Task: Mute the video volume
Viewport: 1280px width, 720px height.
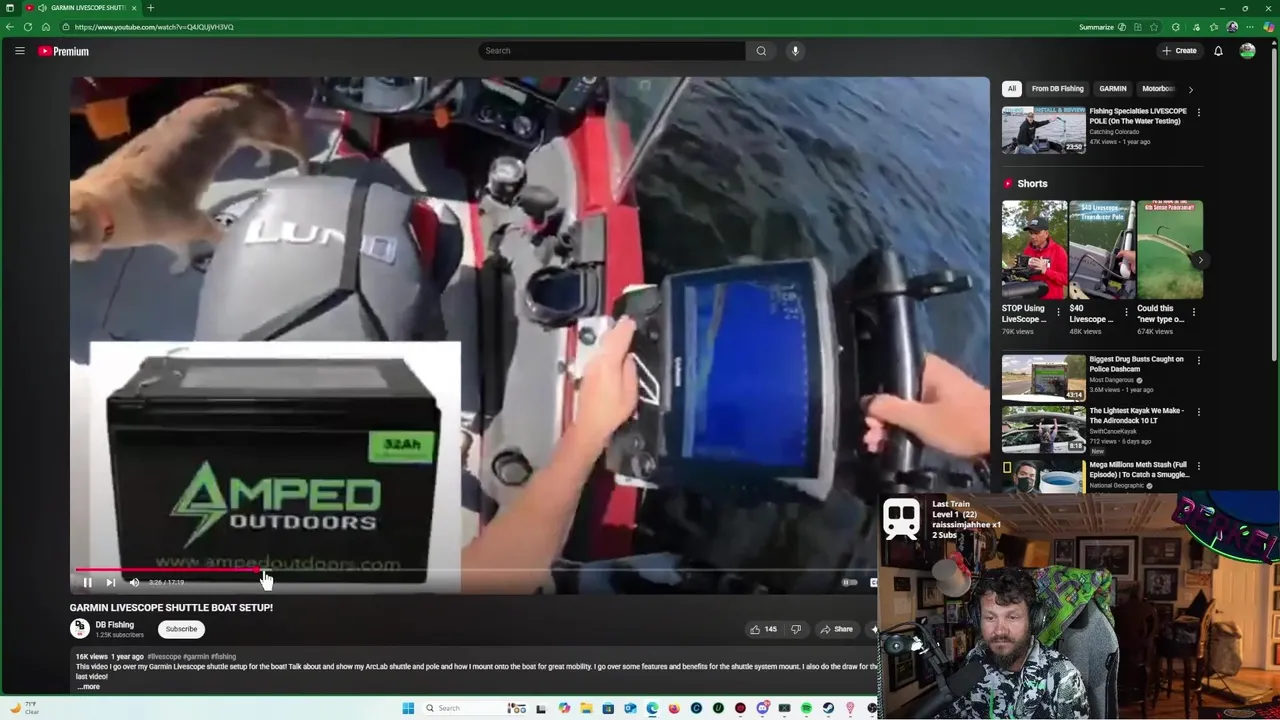Action: tap(135, 582)
